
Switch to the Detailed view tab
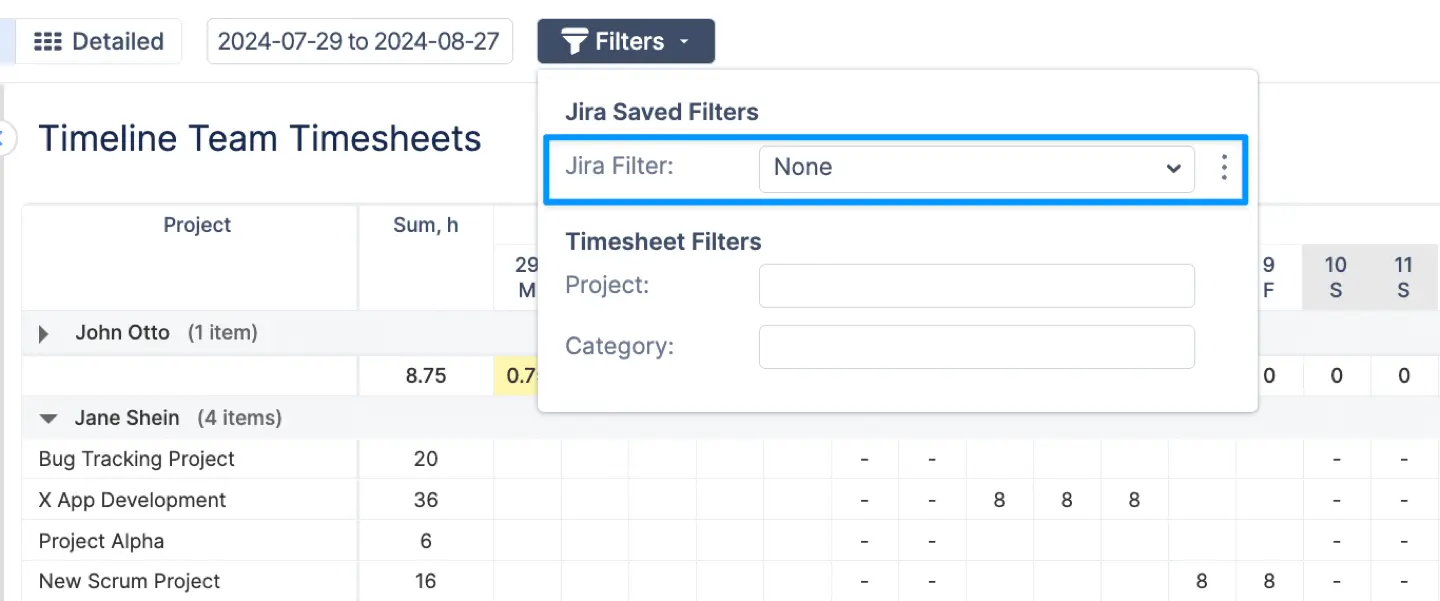pos(99,42)
